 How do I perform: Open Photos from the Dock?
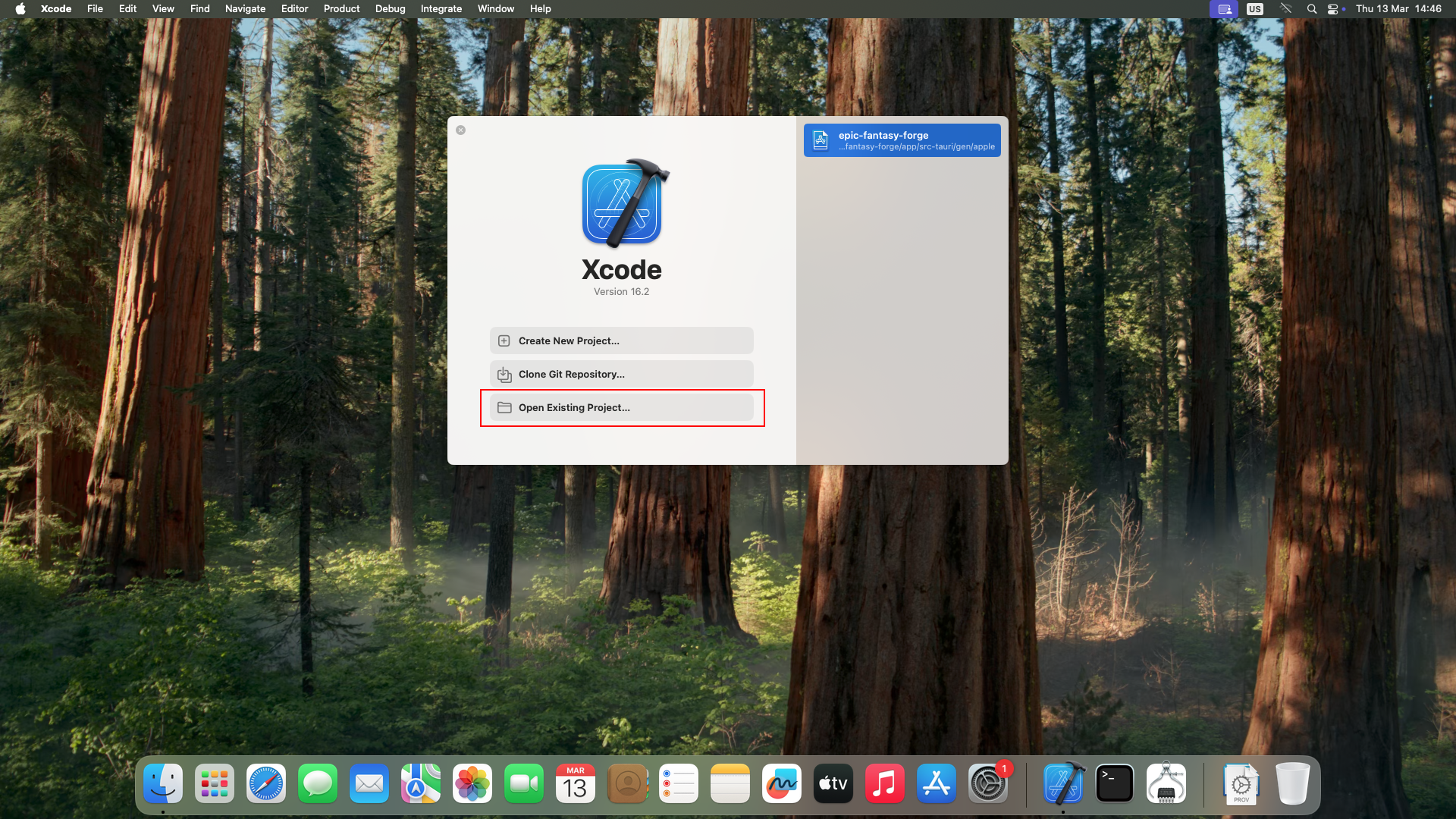tap(472, 783)
